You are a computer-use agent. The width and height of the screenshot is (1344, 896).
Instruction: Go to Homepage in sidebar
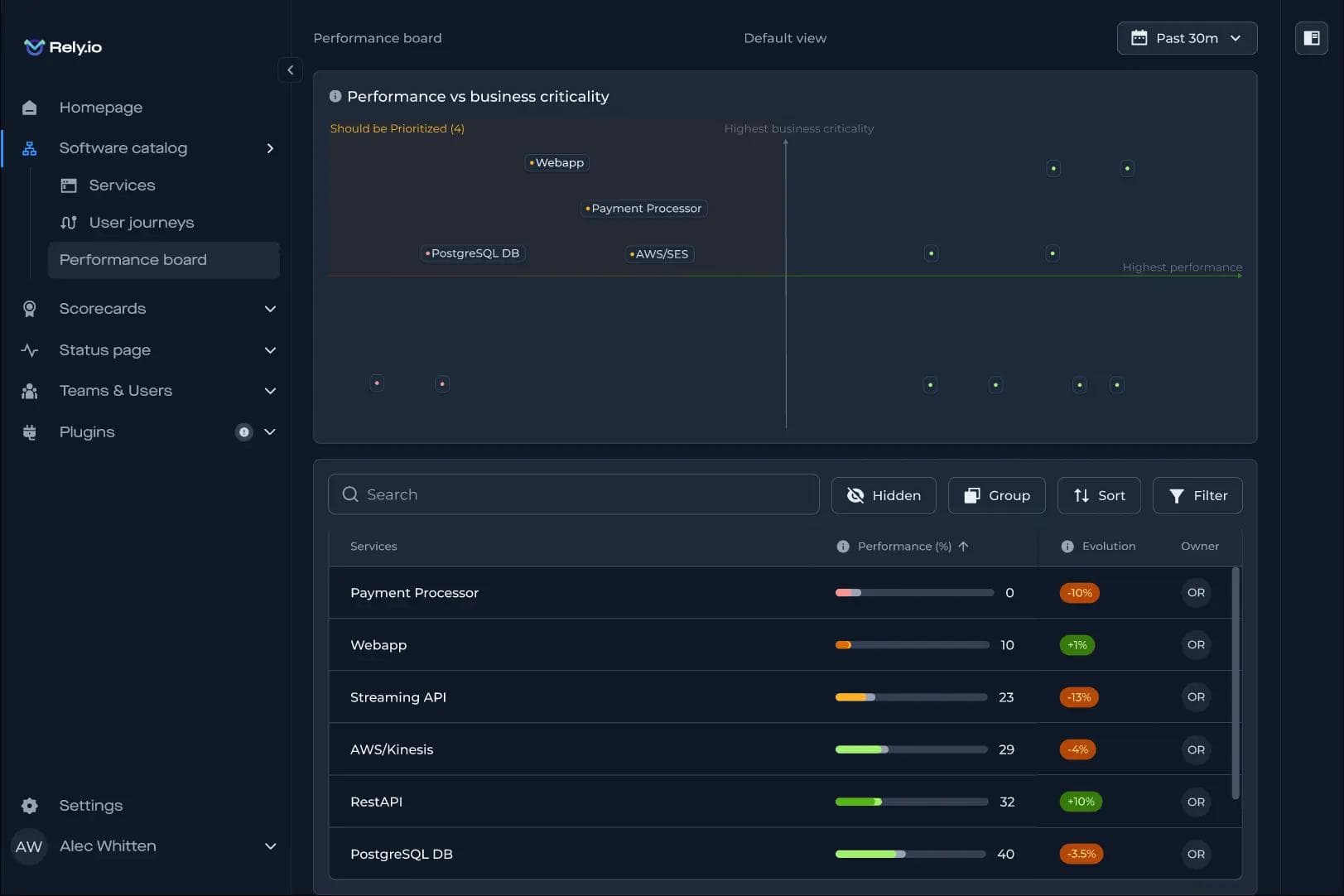coord(100,108)
